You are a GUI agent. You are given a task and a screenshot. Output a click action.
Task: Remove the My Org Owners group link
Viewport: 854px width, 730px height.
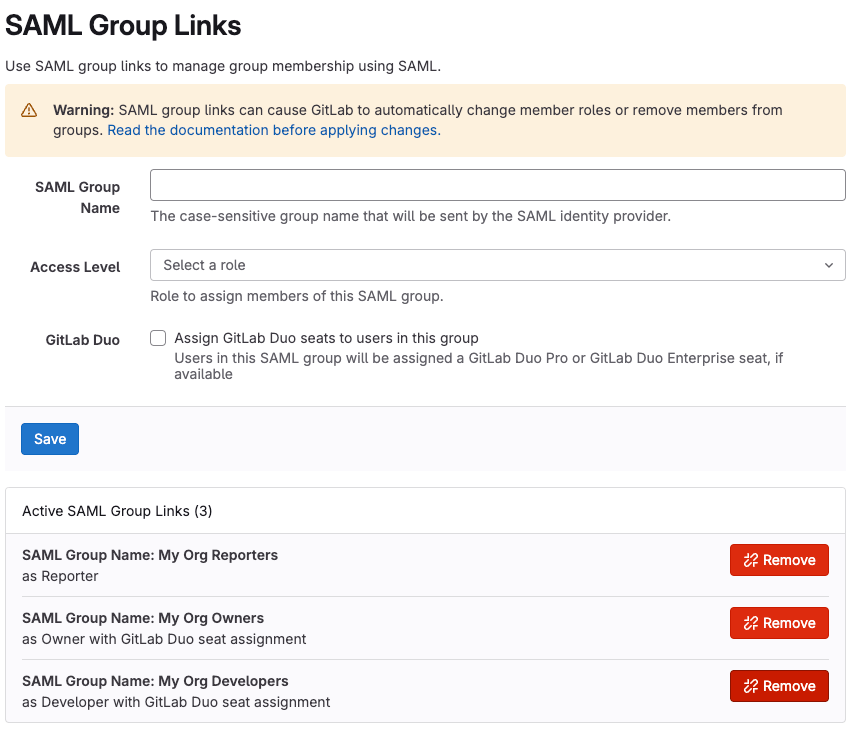[x=779, y=623]
